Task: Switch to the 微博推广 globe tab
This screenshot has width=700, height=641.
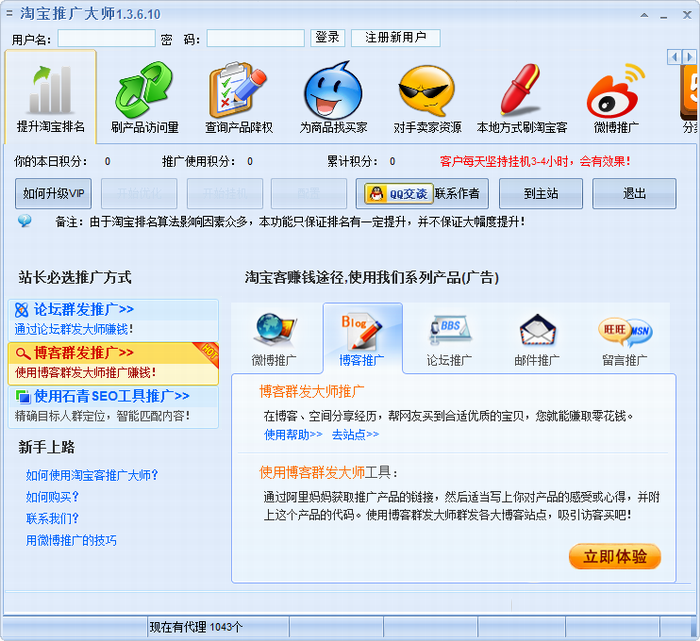Action: [x=274, y=339]
